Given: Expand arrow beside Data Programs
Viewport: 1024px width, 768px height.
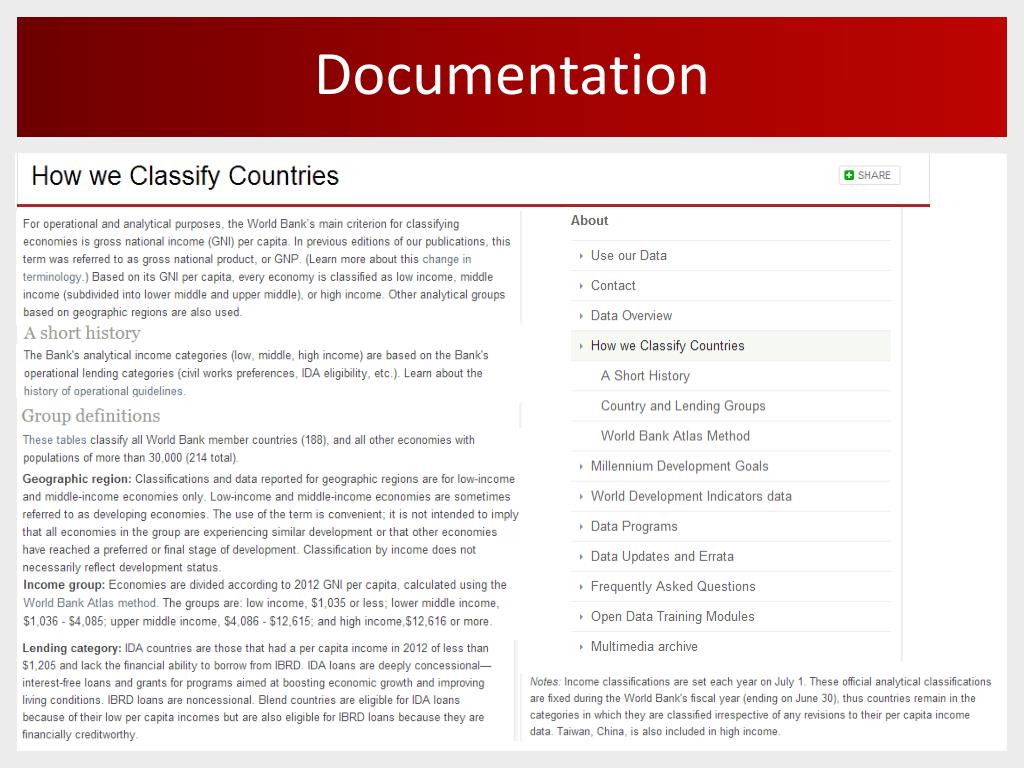Looking at the screenshot, I should click(581, 526).
